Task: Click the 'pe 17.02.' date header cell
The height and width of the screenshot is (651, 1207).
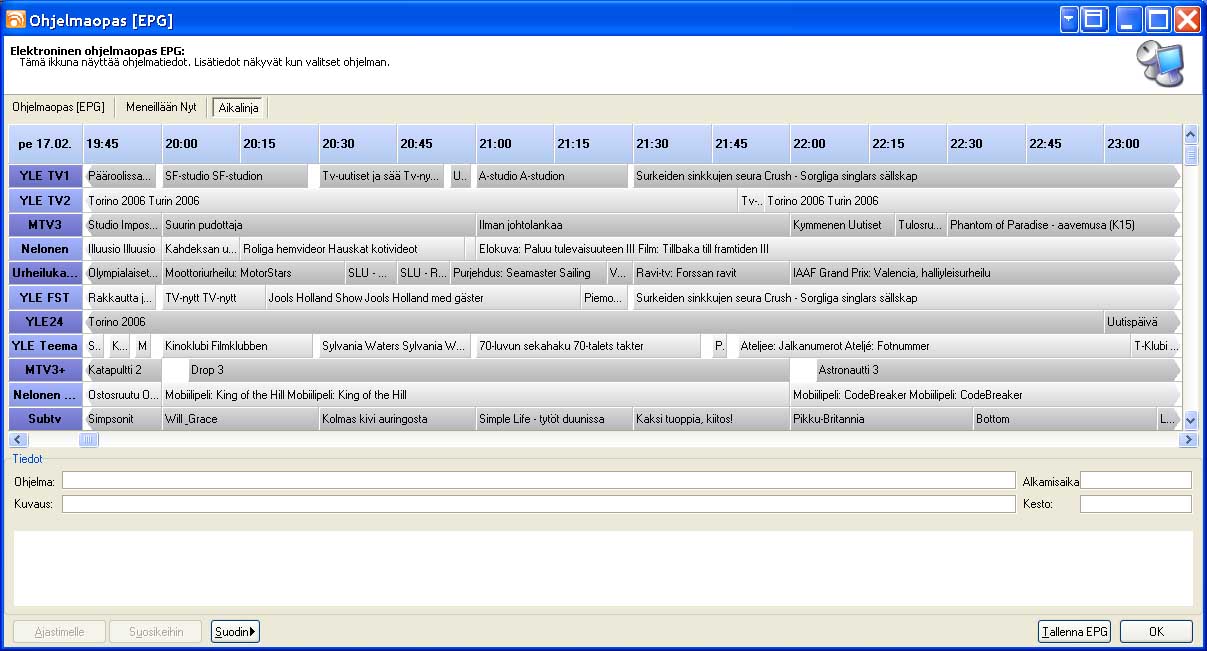Action: pyautogui.click(x=45, y=144)
